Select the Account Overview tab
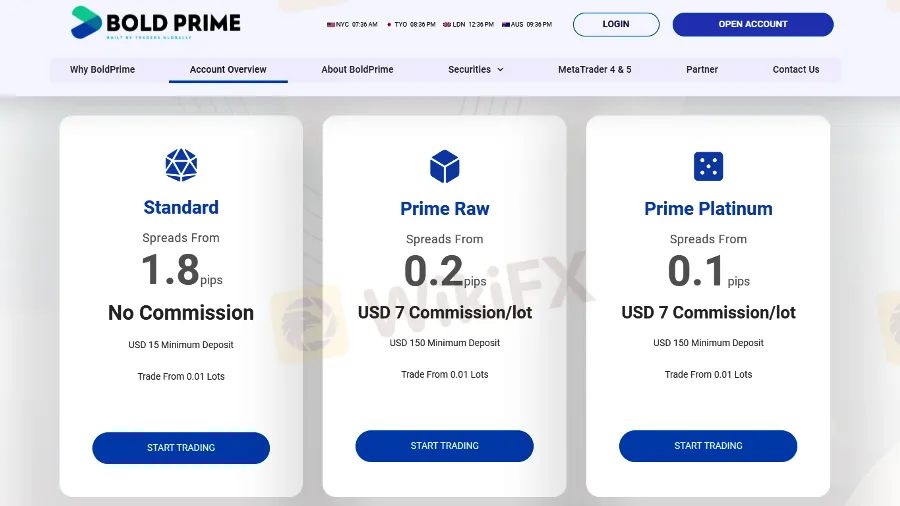Viewport: 900px width, 506px height. 228,70
